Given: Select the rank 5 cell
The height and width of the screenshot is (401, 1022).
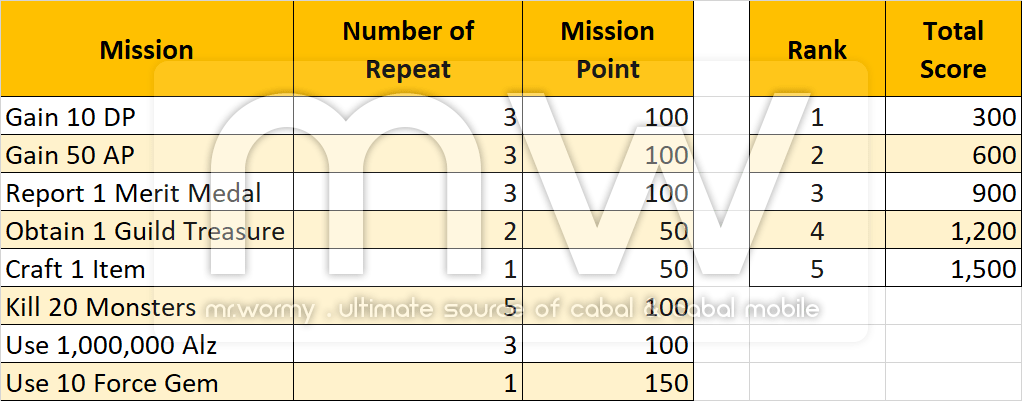Looking at the screenshot, I should 817,269.
